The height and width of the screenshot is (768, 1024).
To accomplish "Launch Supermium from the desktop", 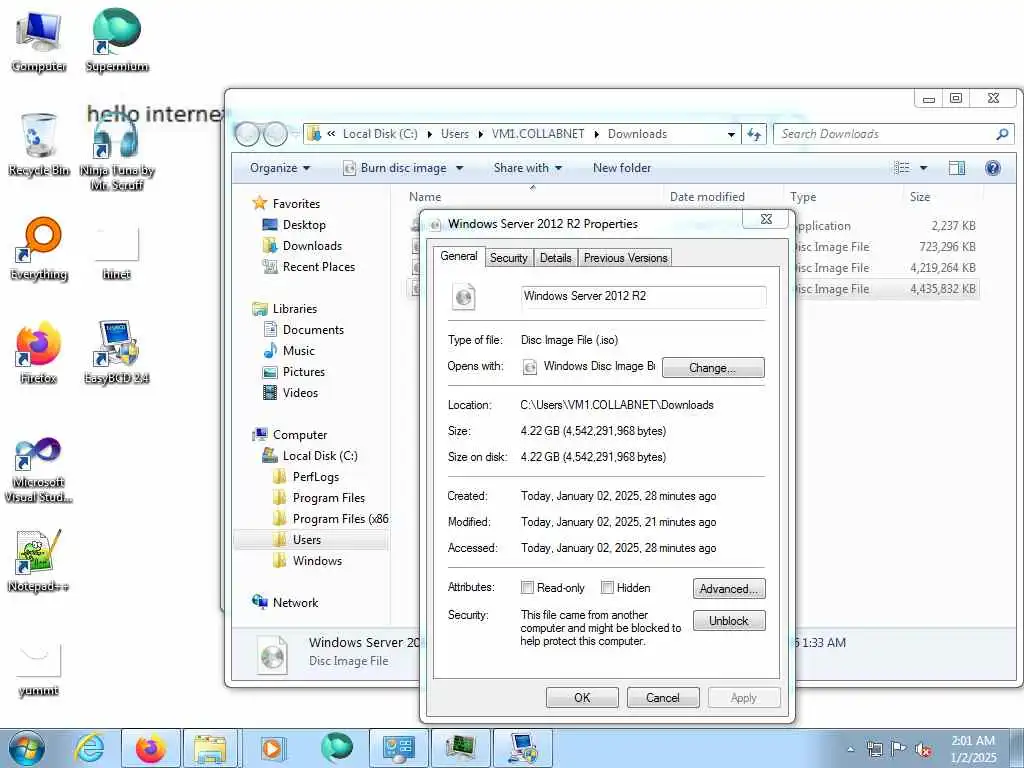I will [x=117, y=42].
